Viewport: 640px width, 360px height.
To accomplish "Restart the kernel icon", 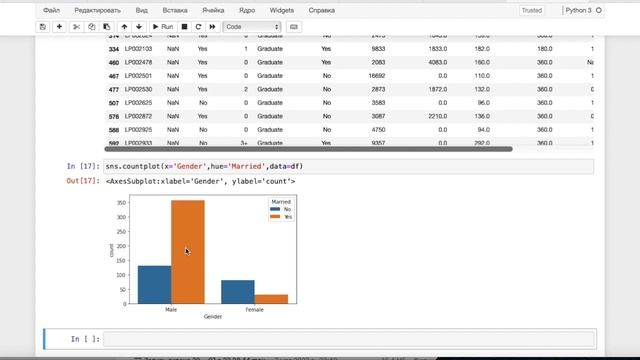I will tap(198, 27).
